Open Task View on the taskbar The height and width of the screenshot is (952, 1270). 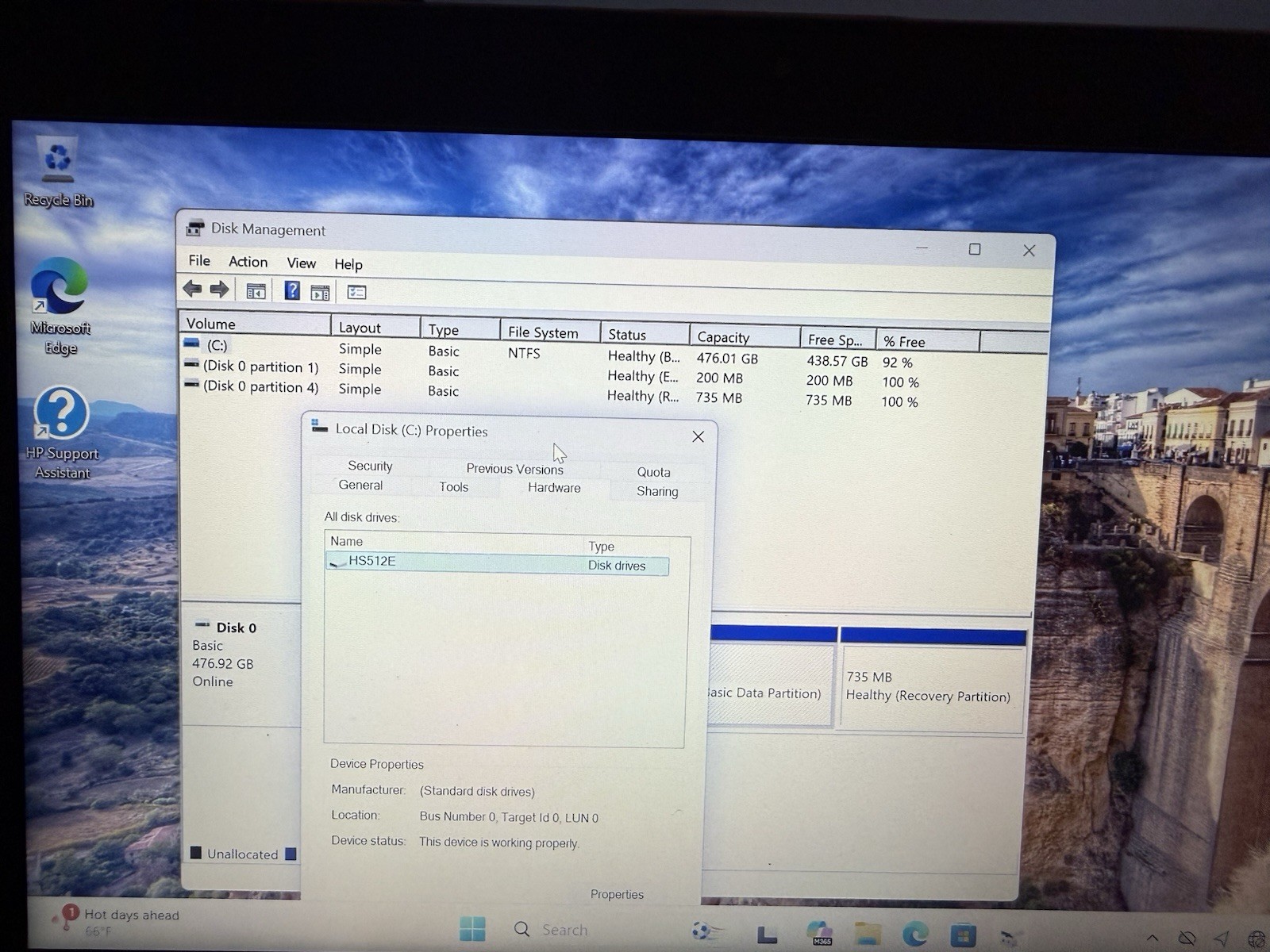[x=767, y=935]
